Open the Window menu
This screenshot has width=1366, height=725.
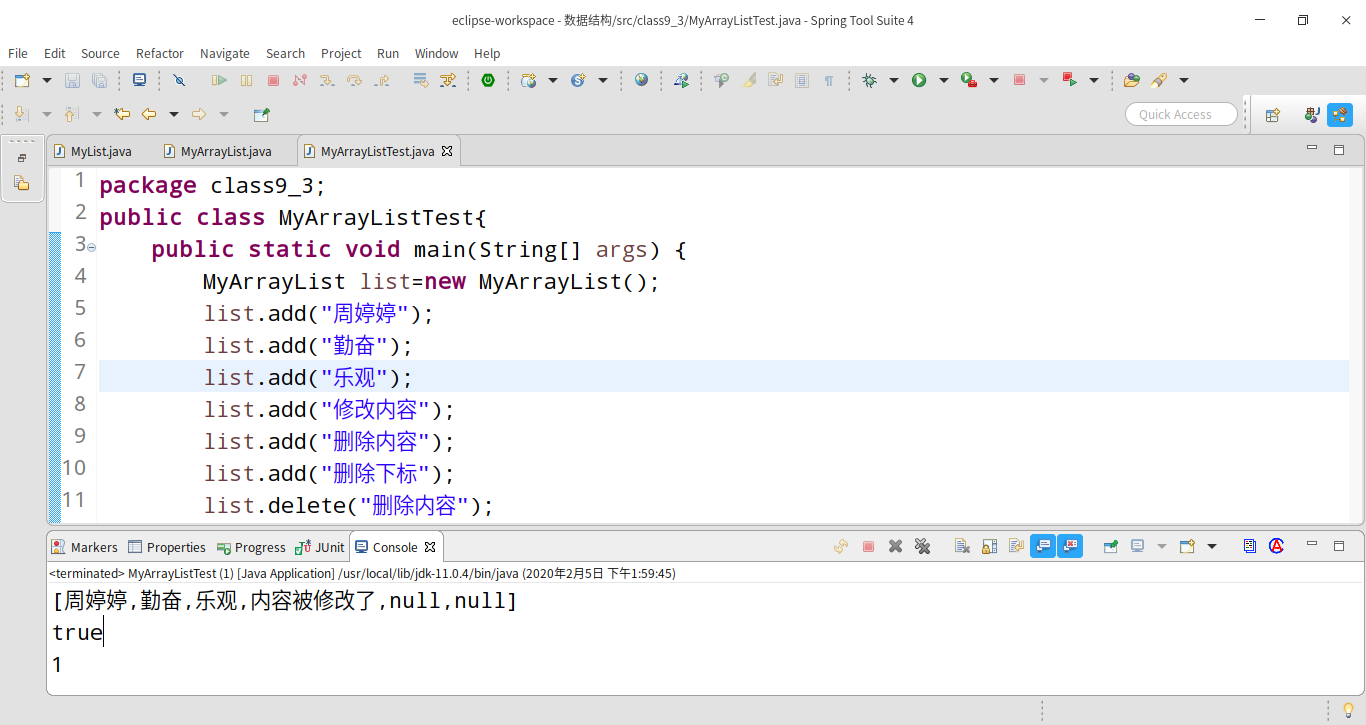(436, 53)
